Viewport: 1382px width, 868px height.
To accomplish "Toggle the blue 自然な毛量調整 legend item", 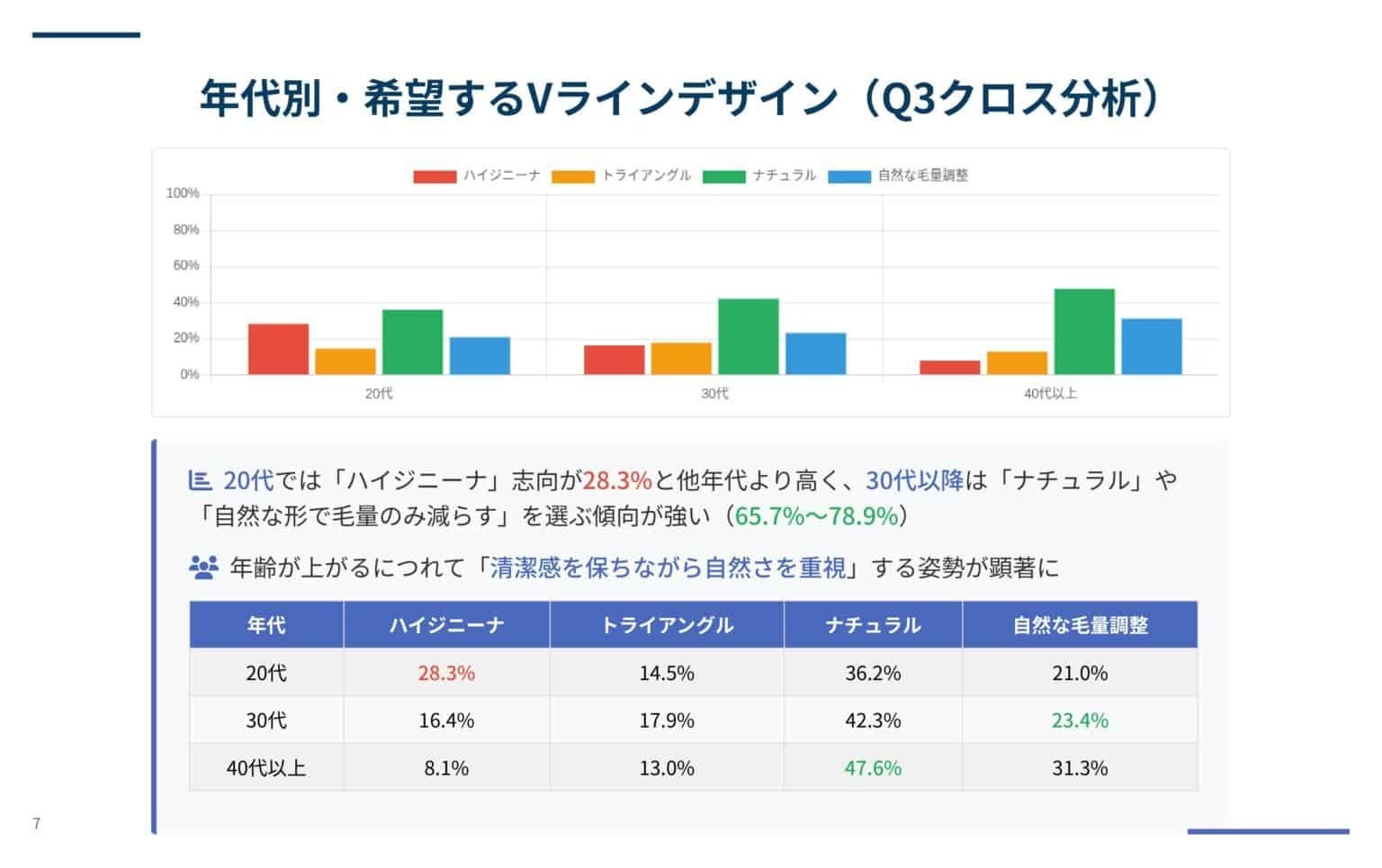I will click(898, 176).
